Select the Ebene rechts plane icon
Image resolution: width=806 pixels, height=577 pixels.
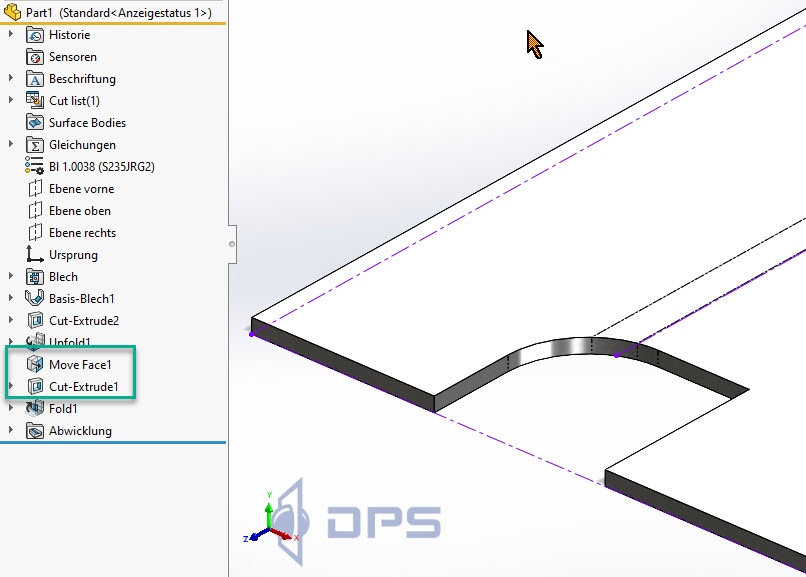tap(35, 233)
